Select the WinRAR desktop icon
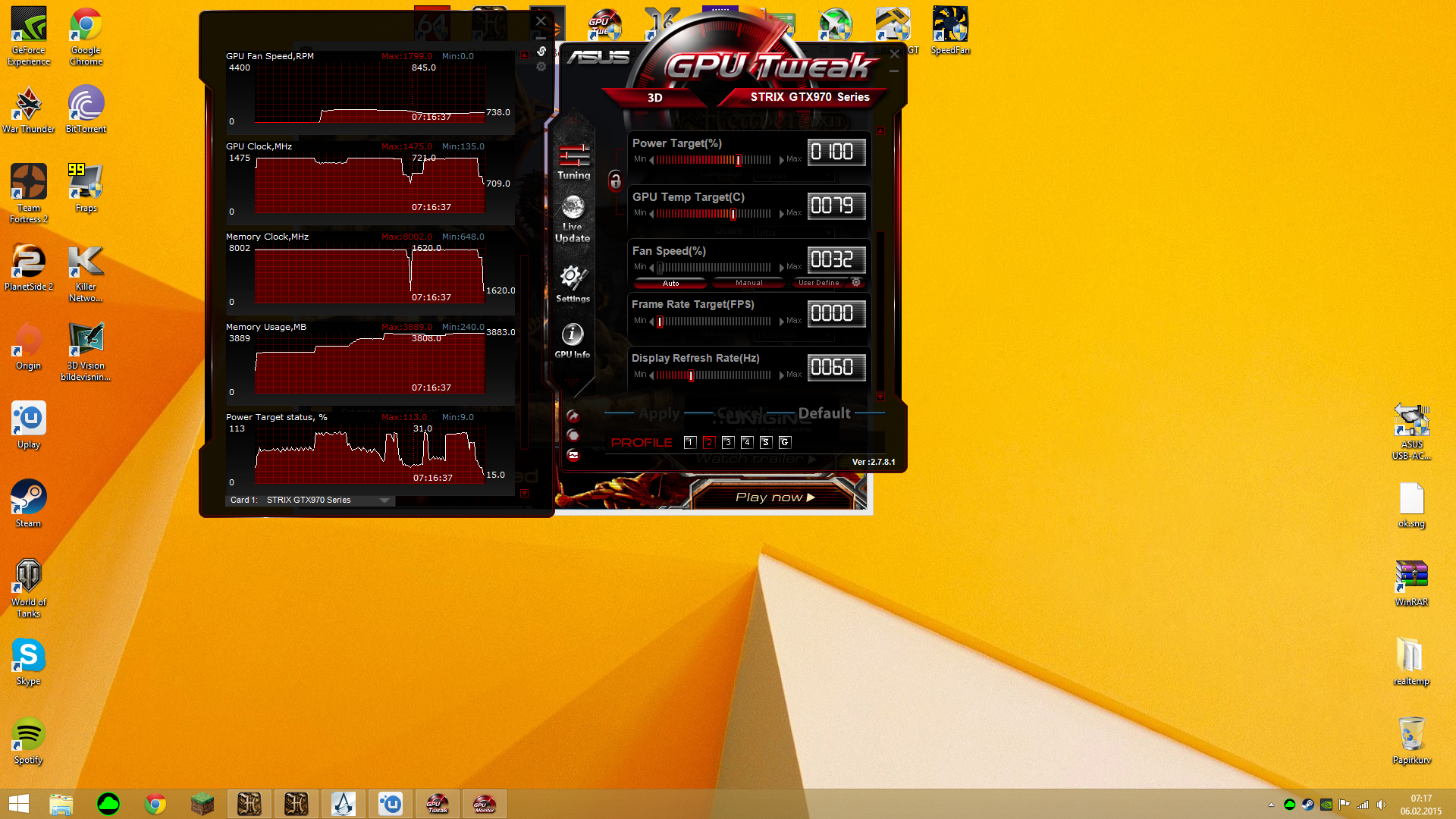 click(x=1411, y=582)
